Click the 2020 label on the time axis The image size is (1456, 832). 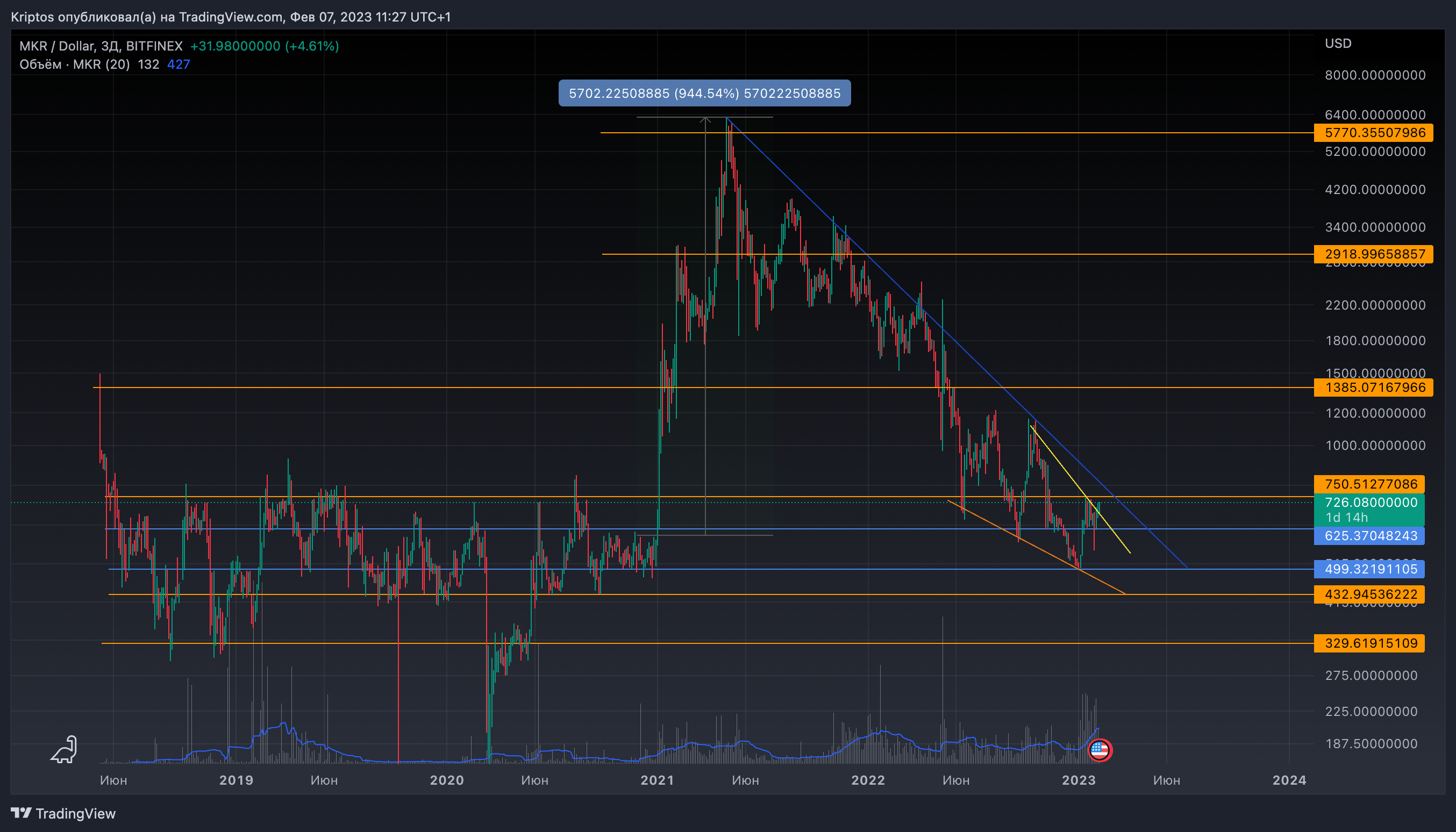pyautogui.click(x=446, y=780)
